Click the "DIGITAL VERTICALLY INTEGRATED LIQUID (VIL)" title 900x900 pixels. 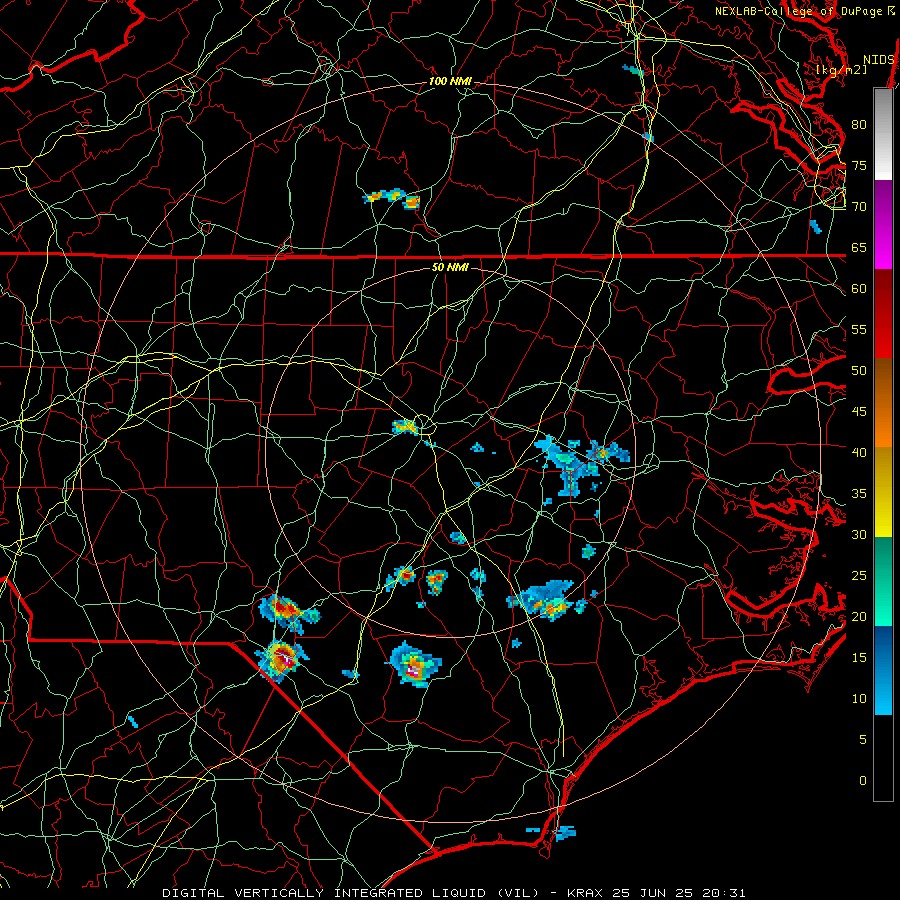[x=352, y=893]
